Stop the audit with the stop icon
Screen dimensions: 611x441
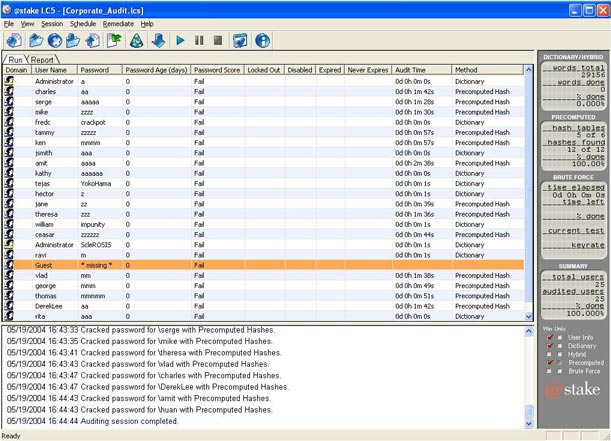coord(218,41)
